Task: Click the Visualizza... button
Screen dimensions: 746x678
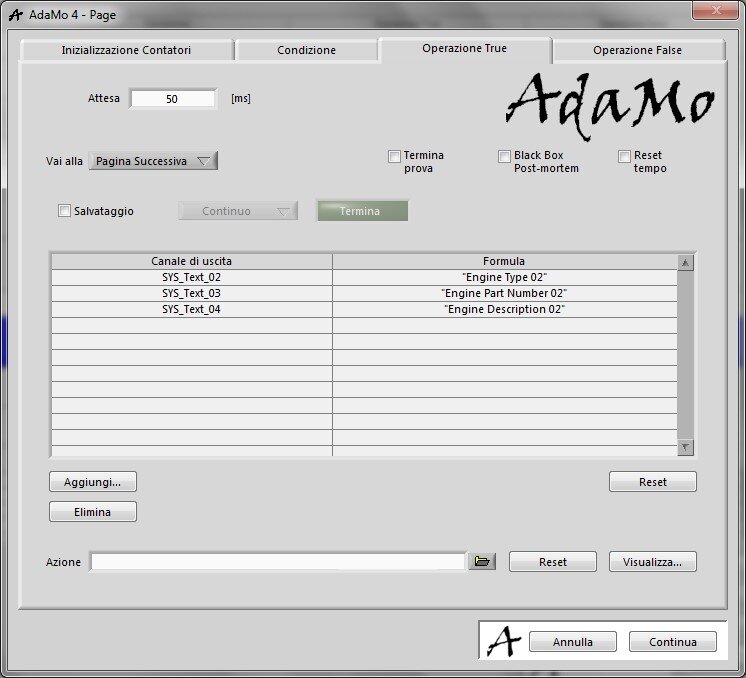Action: [x=652, y=562]
